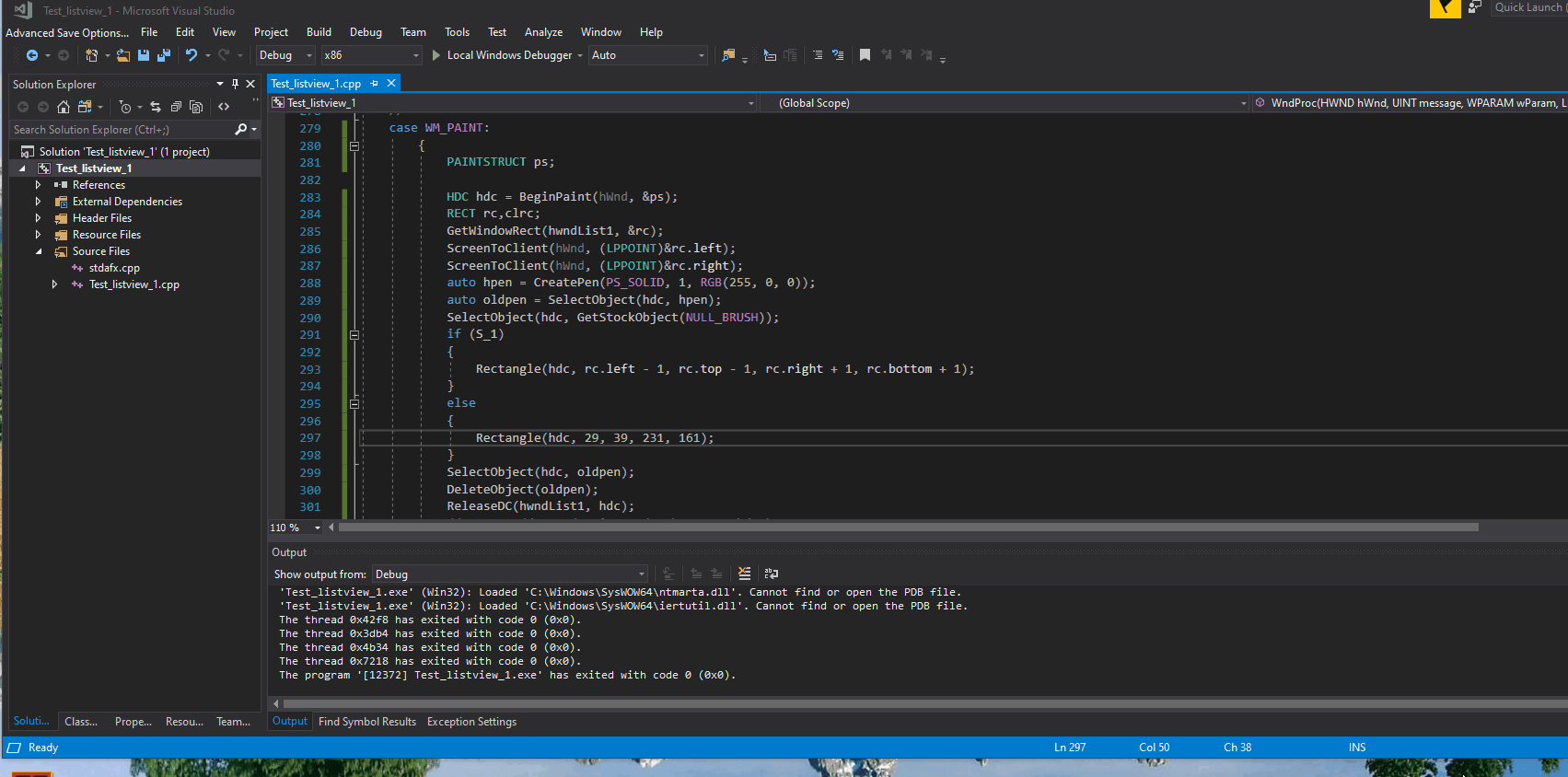1568x777 pixels.
Task: Expand the Header Files folder node
Action: pos(38,218)
